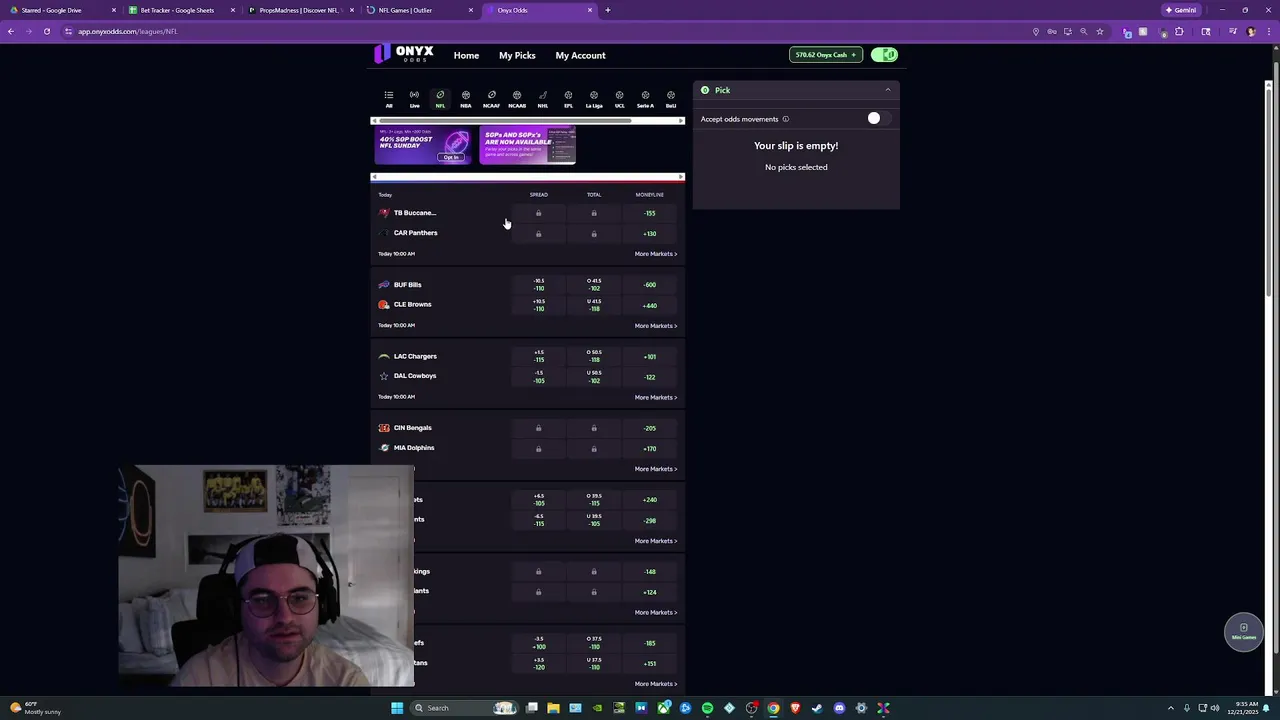Click the Onyx Cash balance button
This screenshot has height=720, width=1280.
(826, 55)
